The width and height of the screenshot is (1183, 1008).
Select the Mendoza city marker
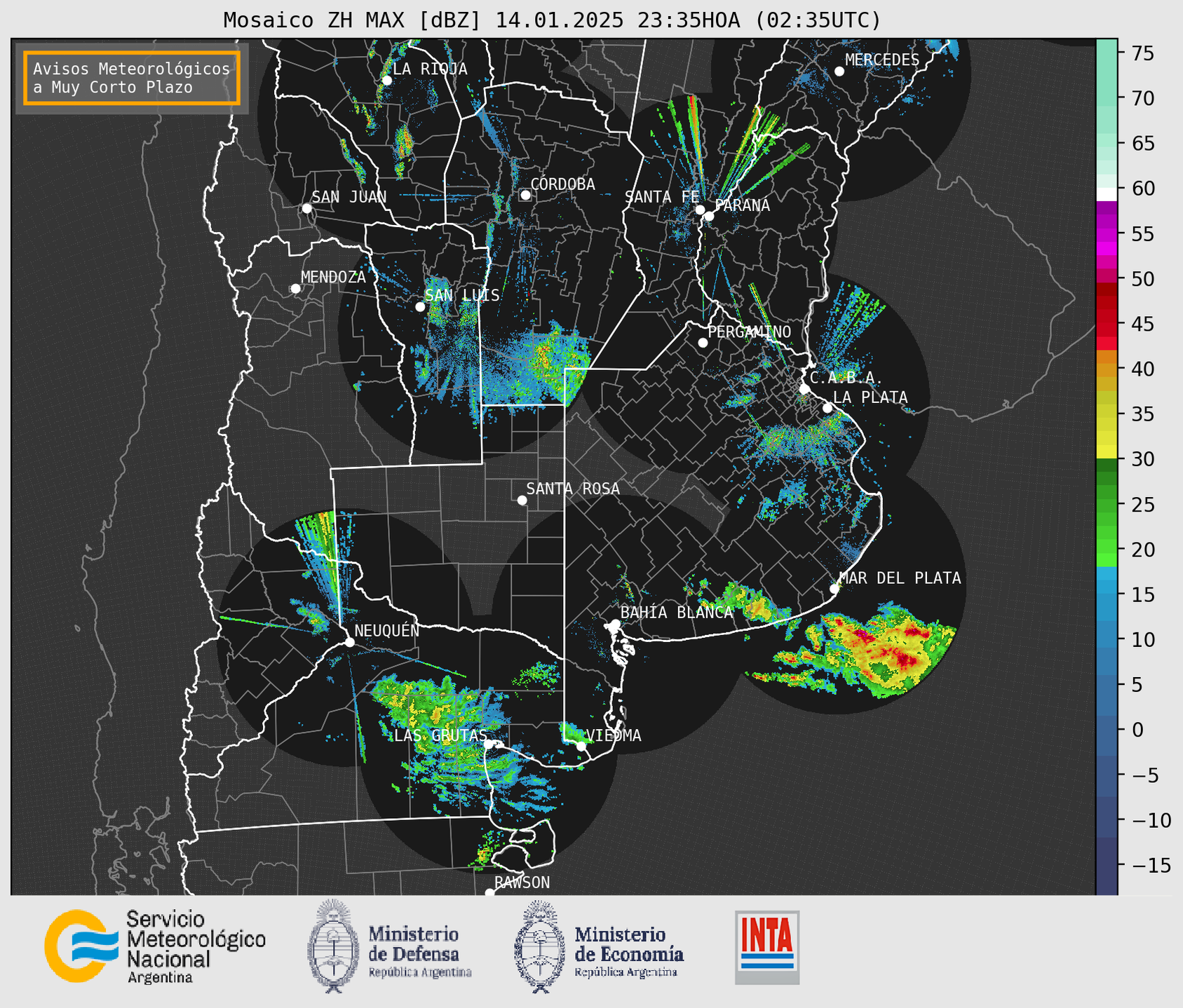pyautogui.click(x=296, y=289)
